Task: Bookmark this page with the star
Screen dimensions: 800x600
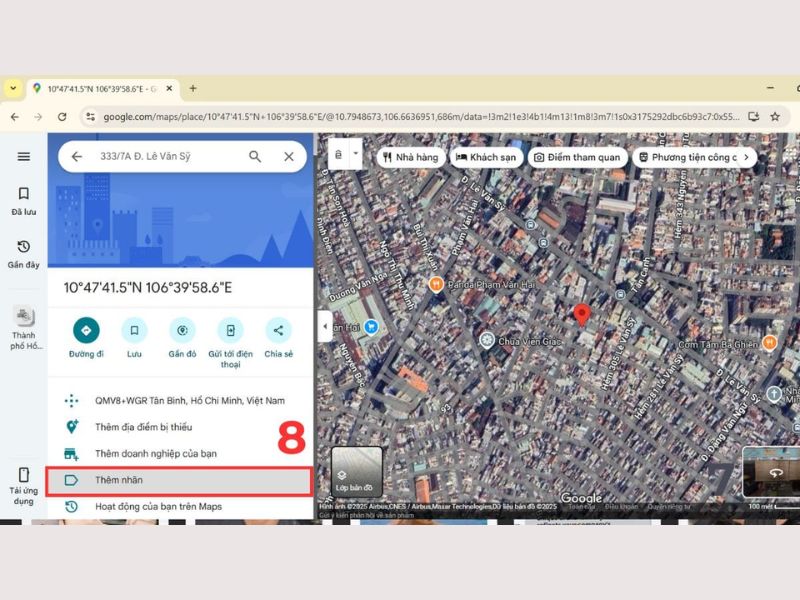Action: [775, 117]
